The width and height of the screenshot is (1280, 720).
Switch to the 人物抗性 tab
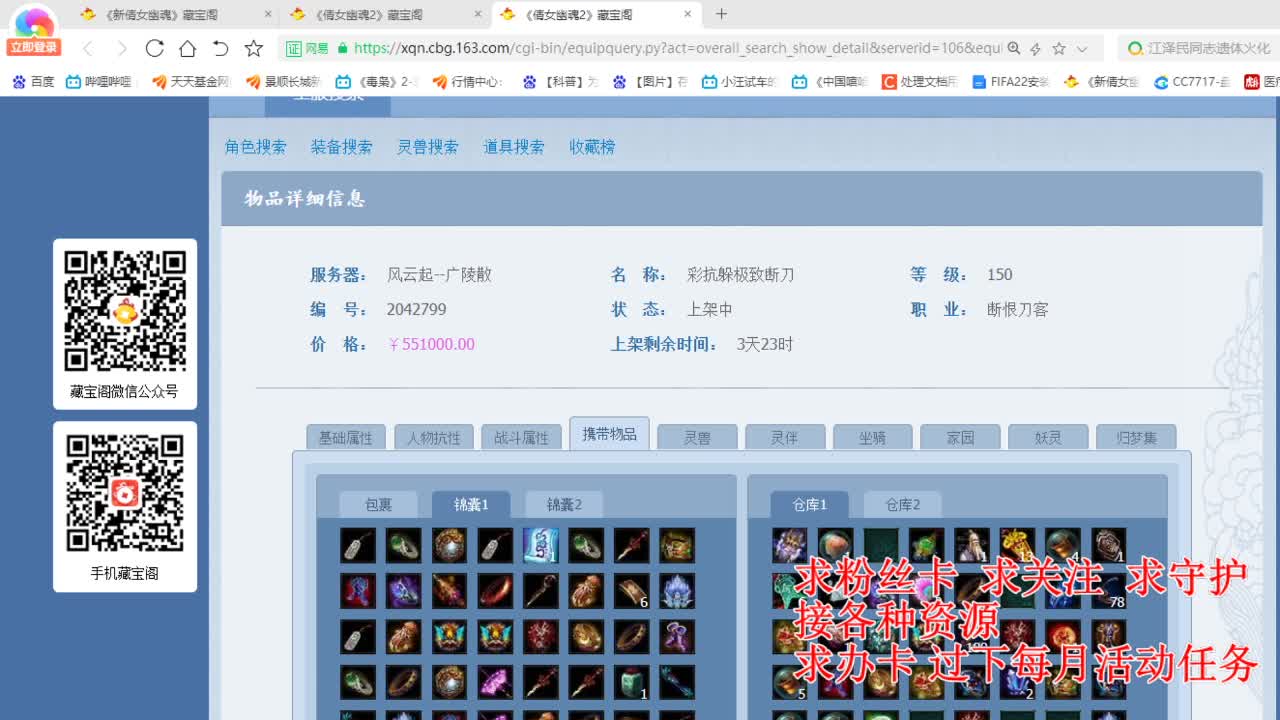point(434,437)
